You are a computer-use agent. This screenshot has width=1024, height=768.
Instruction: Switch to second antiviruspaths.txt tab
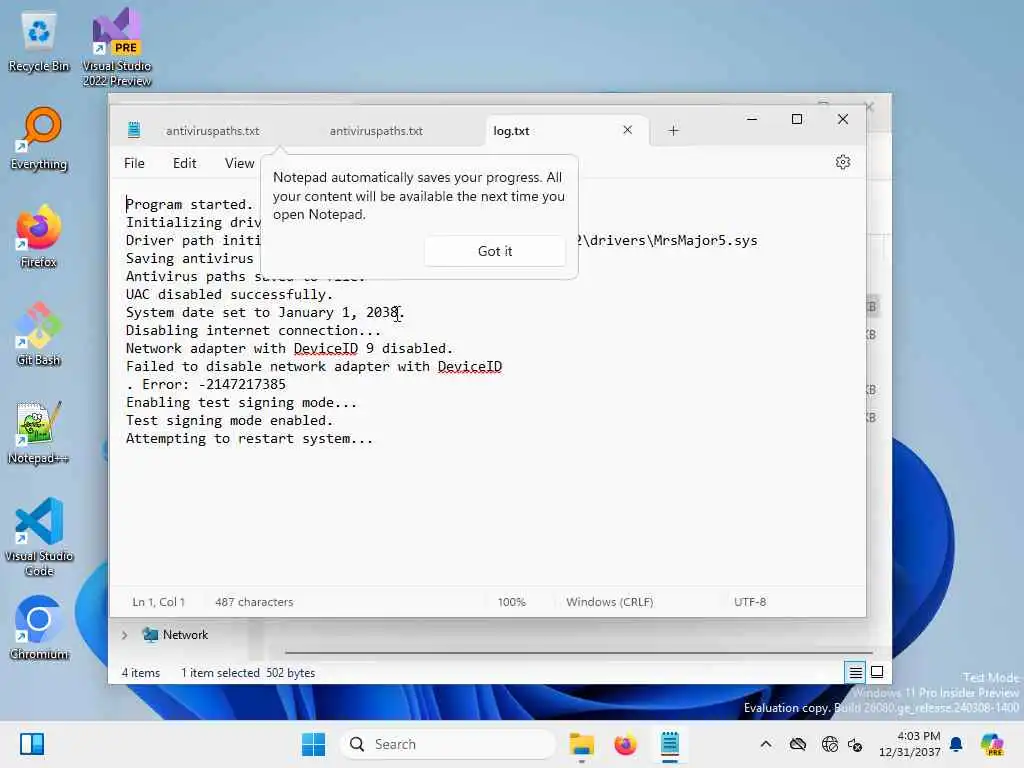coord(376,131)
